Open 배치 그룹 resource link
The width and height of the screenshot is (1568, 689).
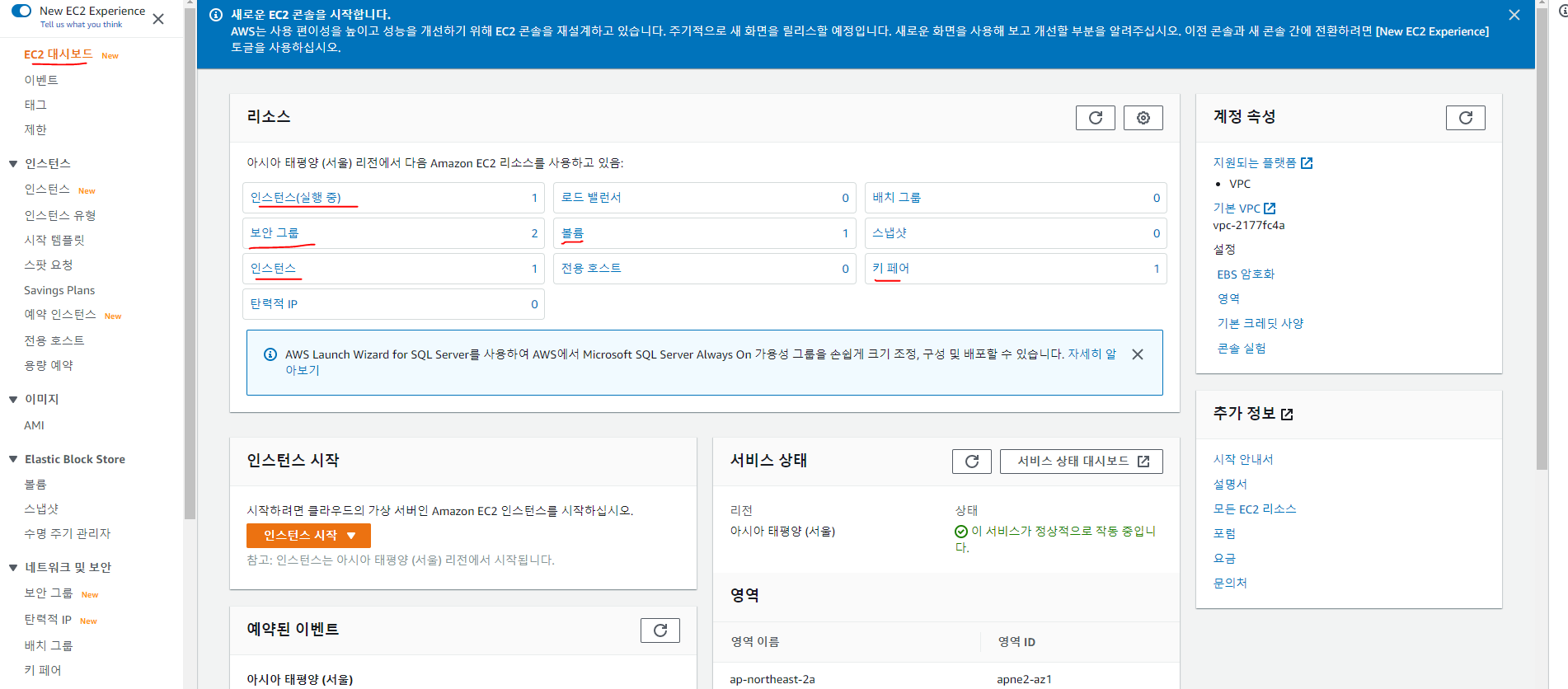pos(896,198)
